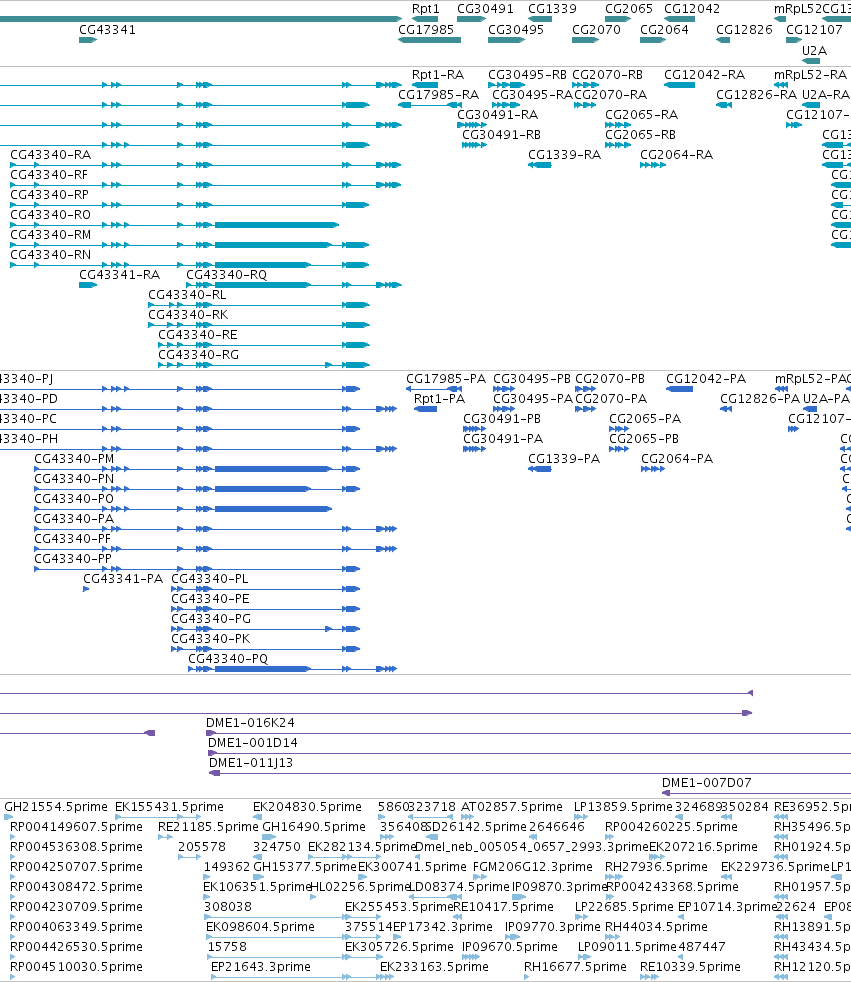The image size is (851, 982).
Task: Open the Rpt1-RA transcript label
Action: pyautogui.click(x=438, y=75)
